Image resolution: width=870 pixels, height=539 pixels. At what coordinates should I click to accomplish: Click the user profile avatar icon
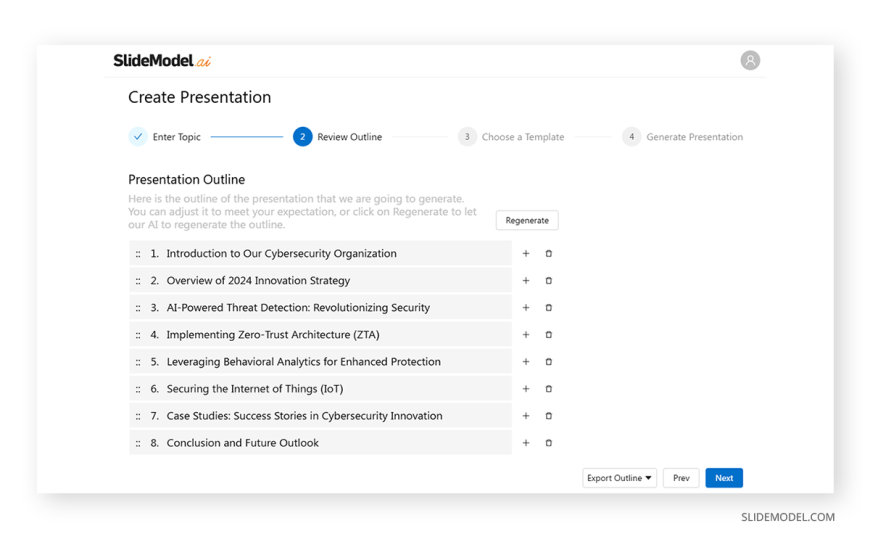pos(750,61)
